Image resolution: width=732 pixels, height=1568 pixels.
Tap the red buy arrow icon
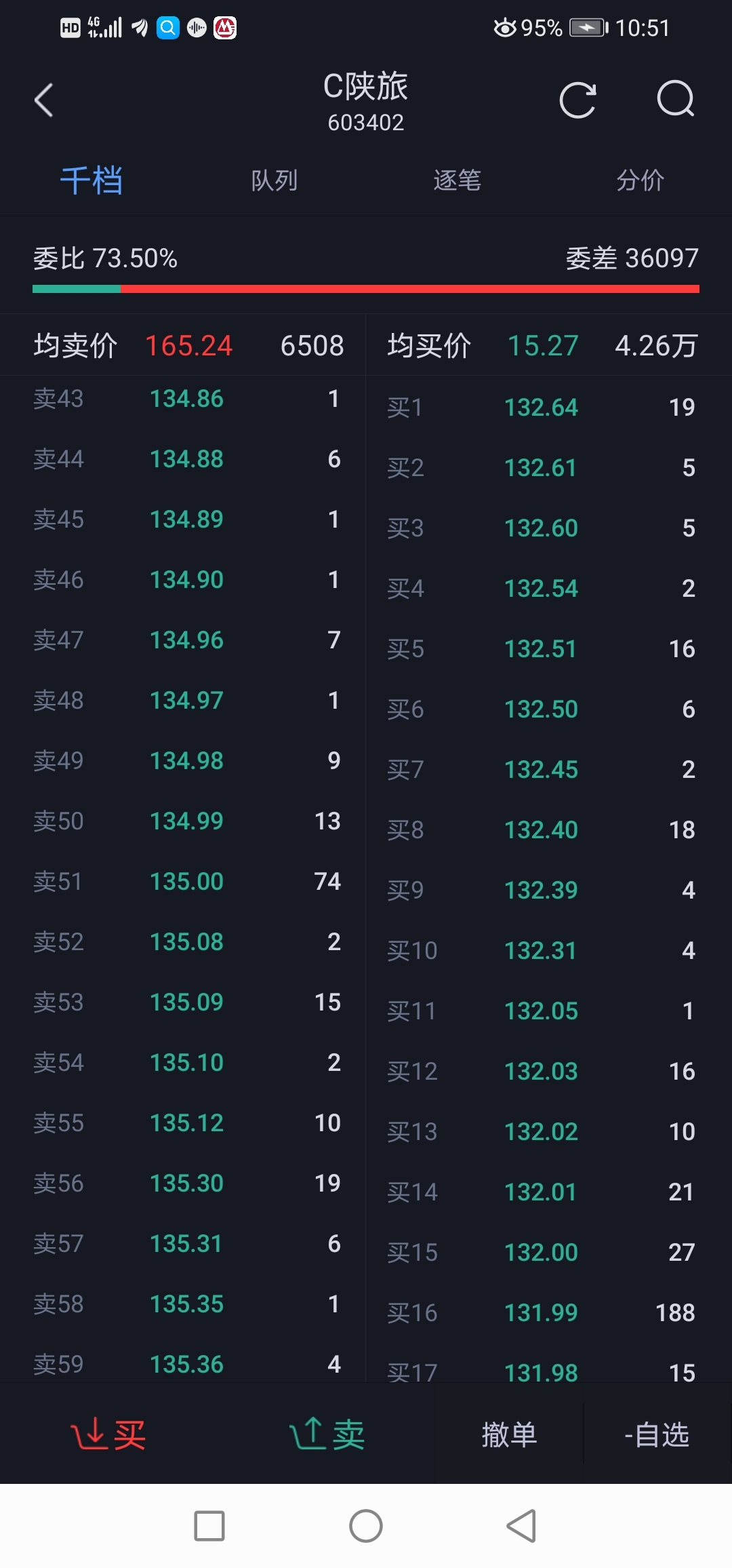(88, 1434)
